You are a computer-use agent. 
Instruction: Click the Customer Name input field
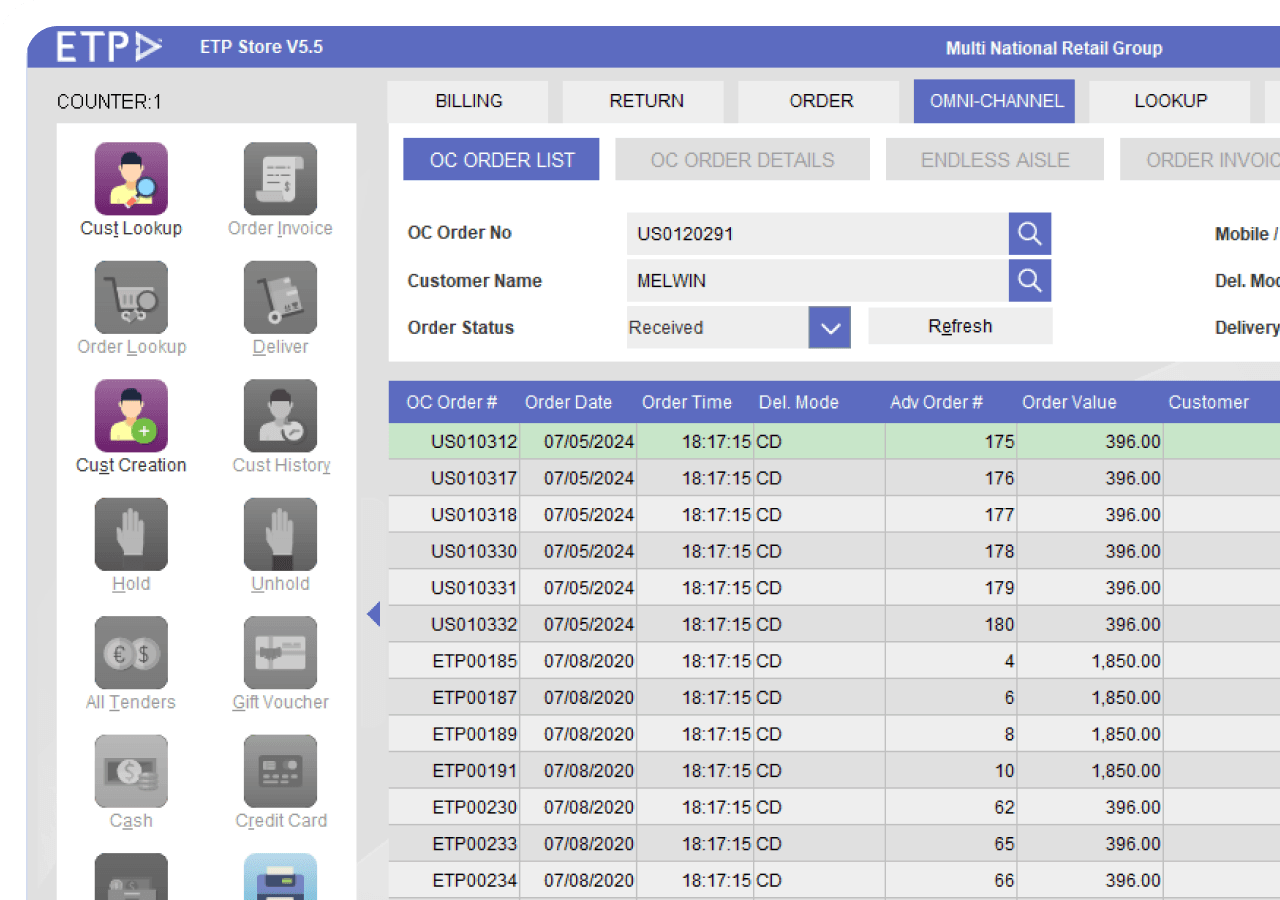[x=817, y=281]
